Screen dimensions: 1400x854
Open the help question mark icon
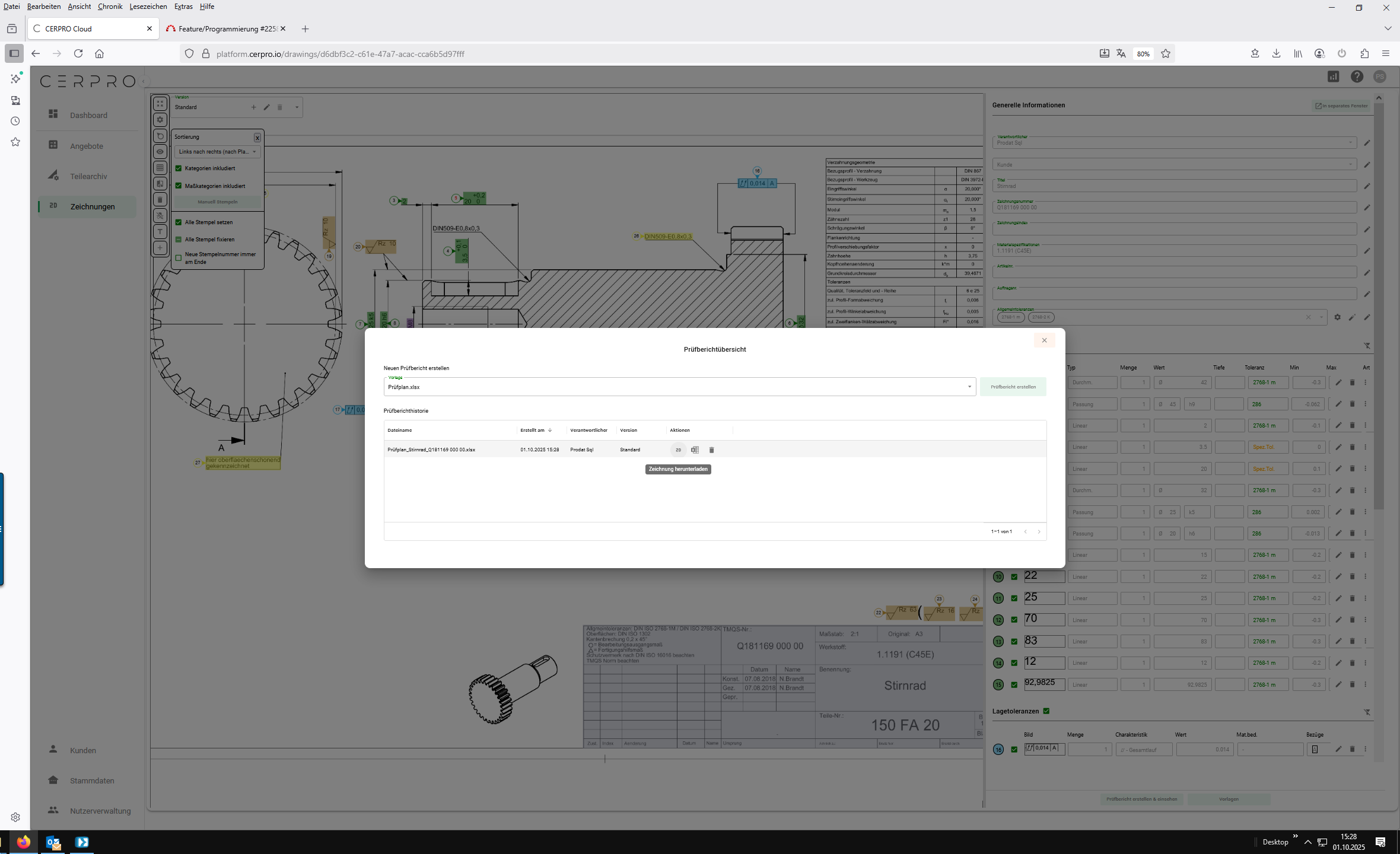point(1357,77)
